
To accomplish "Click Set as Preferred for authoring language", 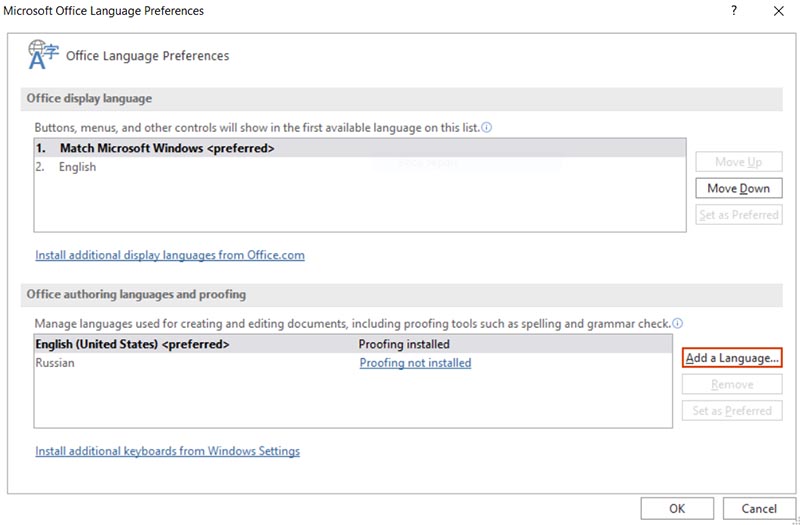I will 732,411.
